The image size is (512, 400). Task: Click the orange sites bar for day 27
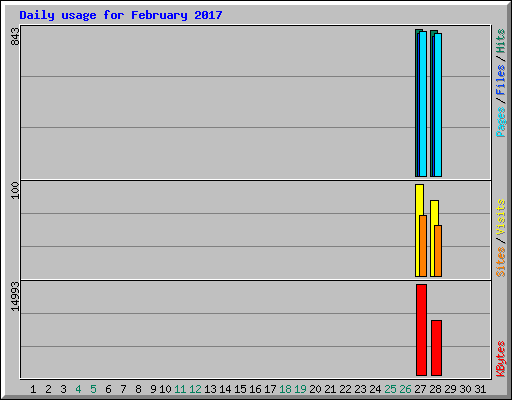[423, 246]
